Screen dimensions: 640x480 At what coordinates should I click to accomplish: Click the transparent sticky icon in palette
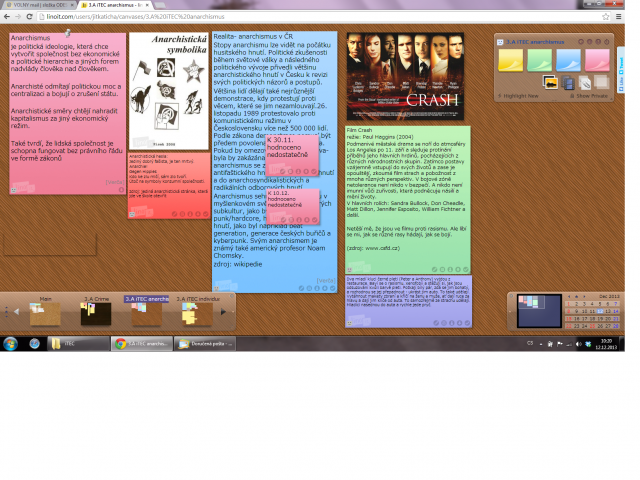601,82
